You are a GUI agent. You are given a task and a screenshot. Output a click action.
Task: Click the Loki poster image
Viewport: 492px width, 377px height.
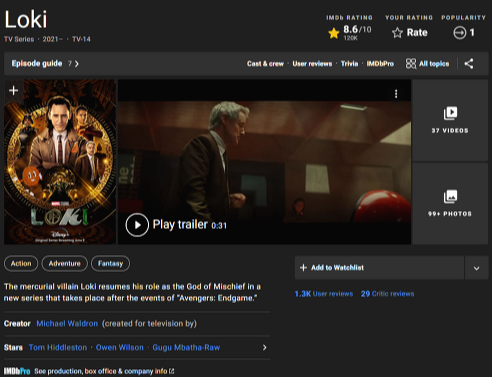point(60,162)
